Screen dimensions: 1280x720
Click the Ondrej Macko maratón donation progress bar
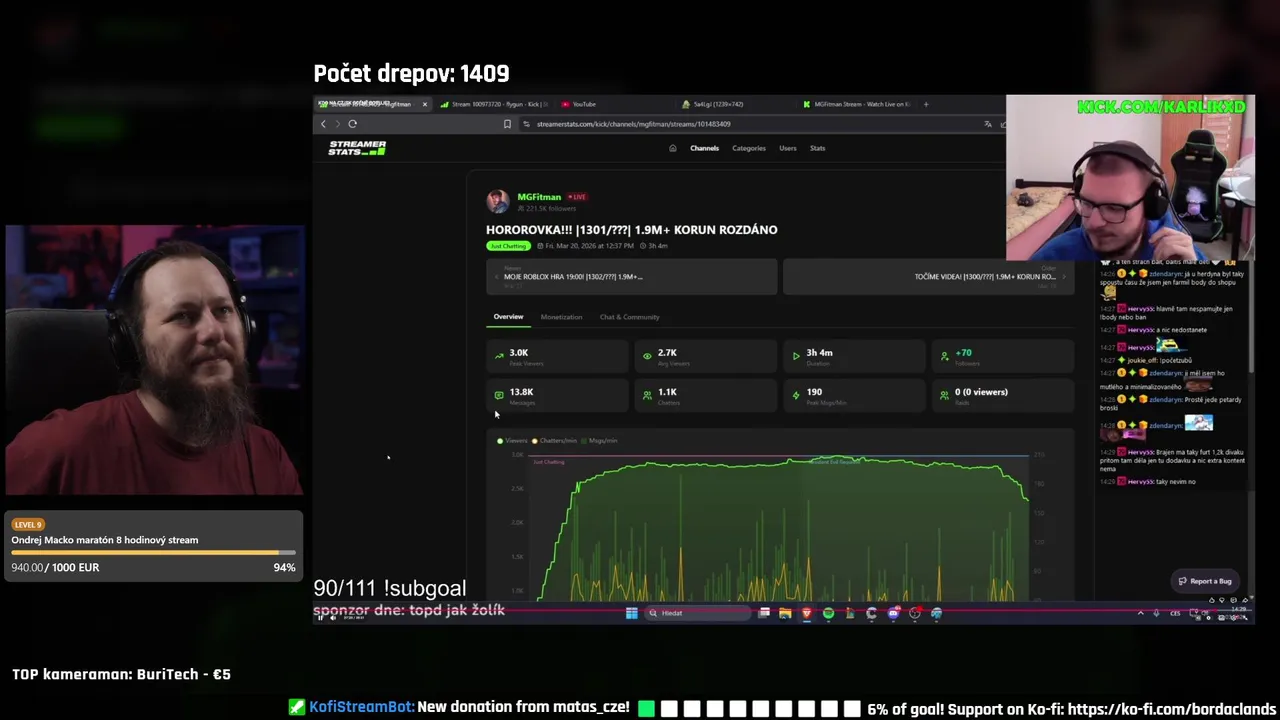click(x=154, y=553)
